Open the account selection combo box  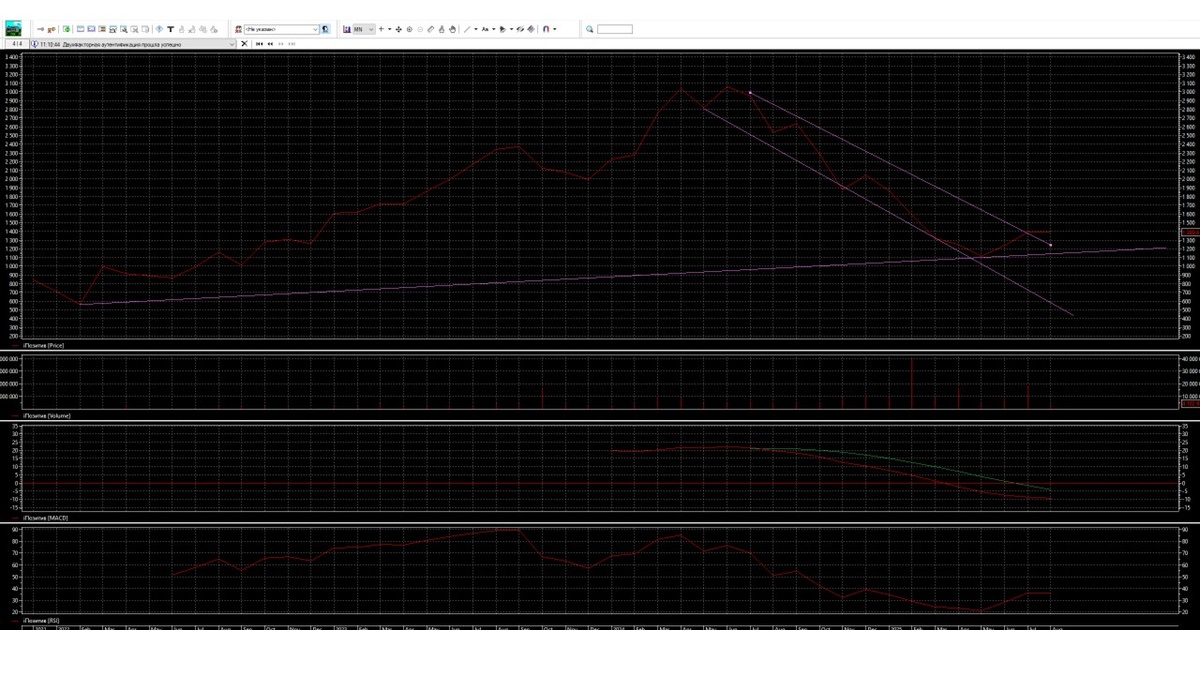(283, 29)
